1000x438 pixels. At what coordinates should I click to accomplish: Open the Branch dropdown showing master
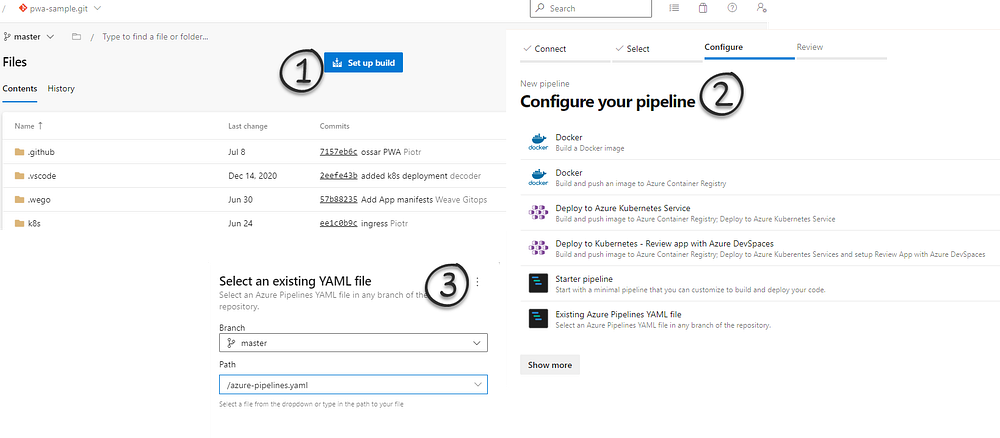(353, 343)
